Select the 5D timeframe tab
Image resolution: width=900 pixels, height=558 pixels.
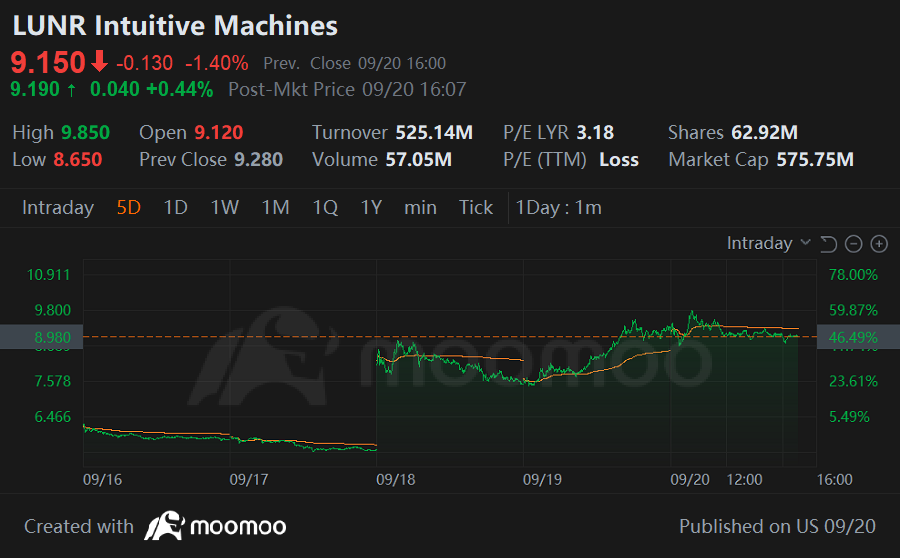point(129,207)
